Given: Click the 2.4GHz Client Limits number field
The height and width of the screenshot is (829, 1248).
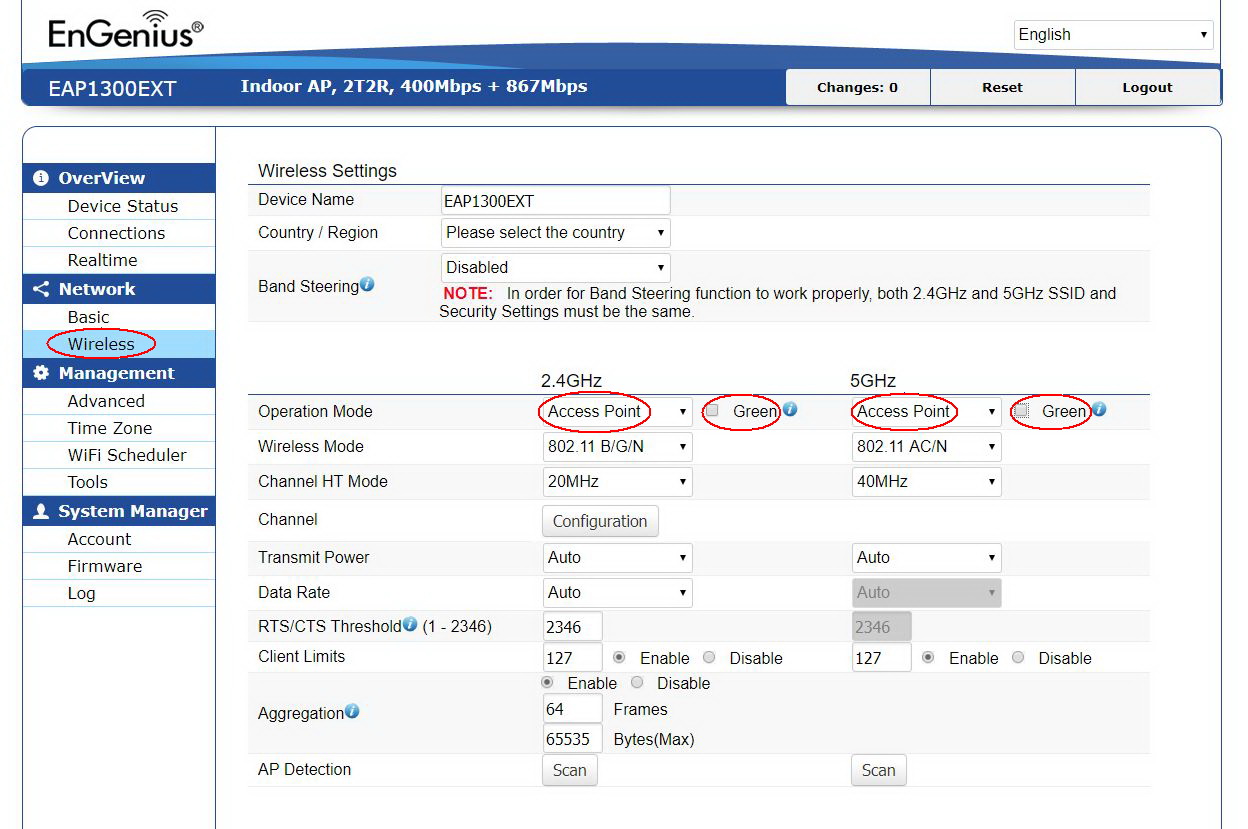Looking at the screenshot, I should (573, 658).
